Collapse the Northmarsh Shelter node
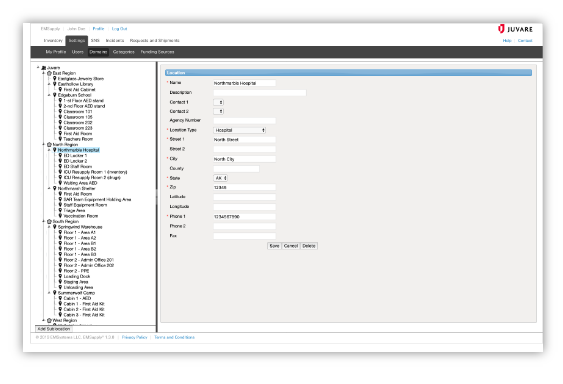Image resolution: width=563 pixels, height=384 pixels. 49,189
